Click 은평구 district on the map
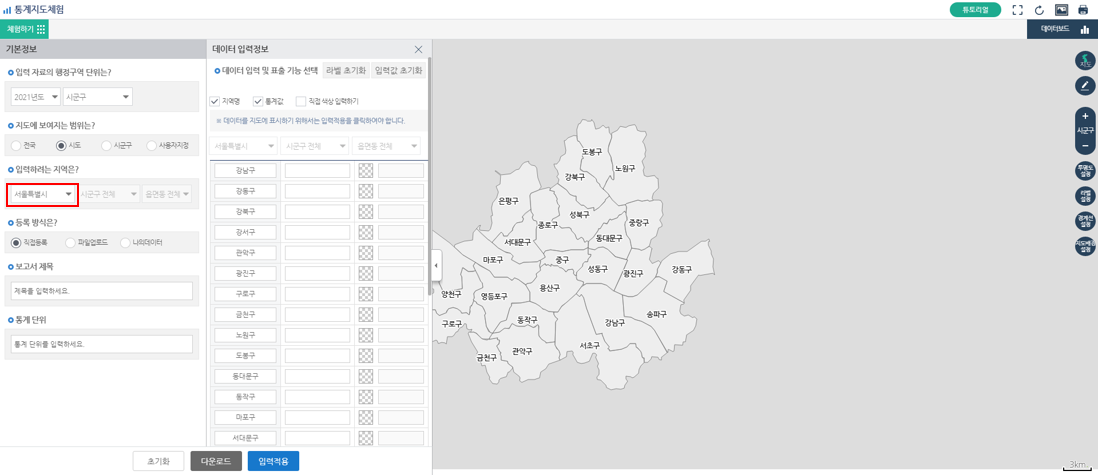This screenshot has width=1098, height=475. point(508,200)
